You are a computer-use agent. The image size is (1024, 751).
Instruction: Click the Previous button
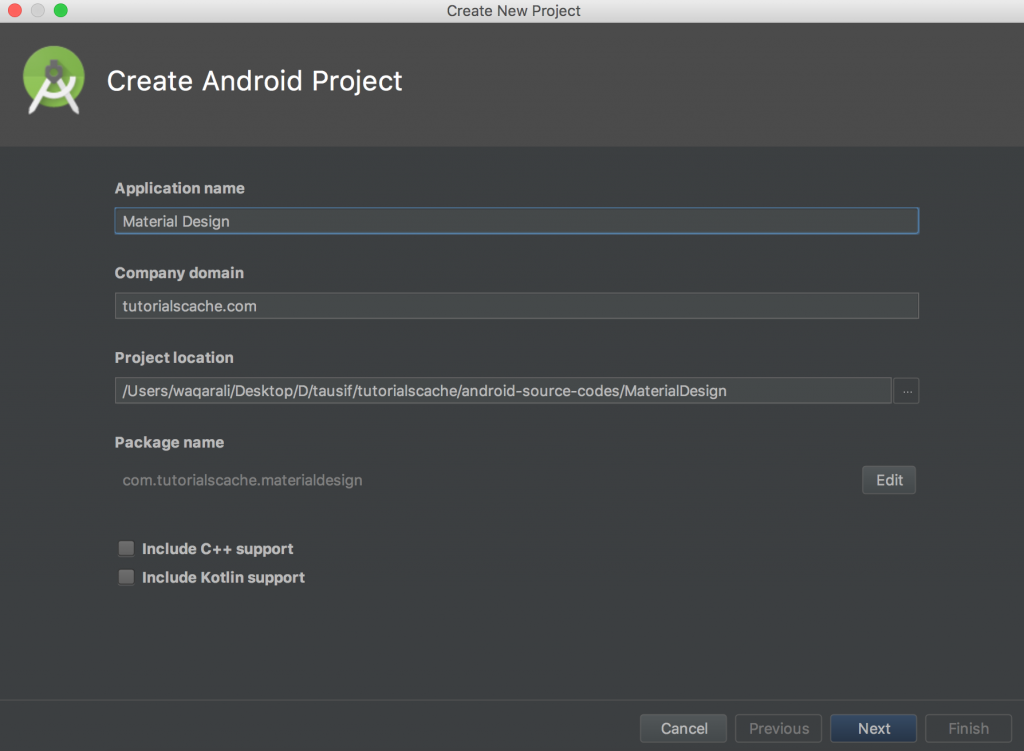[778, 728]
